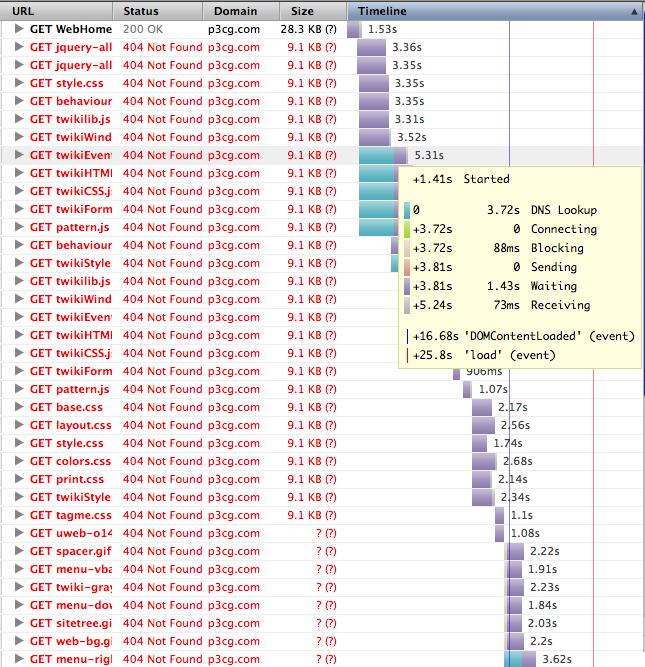The image size is (645, 667).
Task: Click the 28.3 KB size cell
Action: [303, 29]
